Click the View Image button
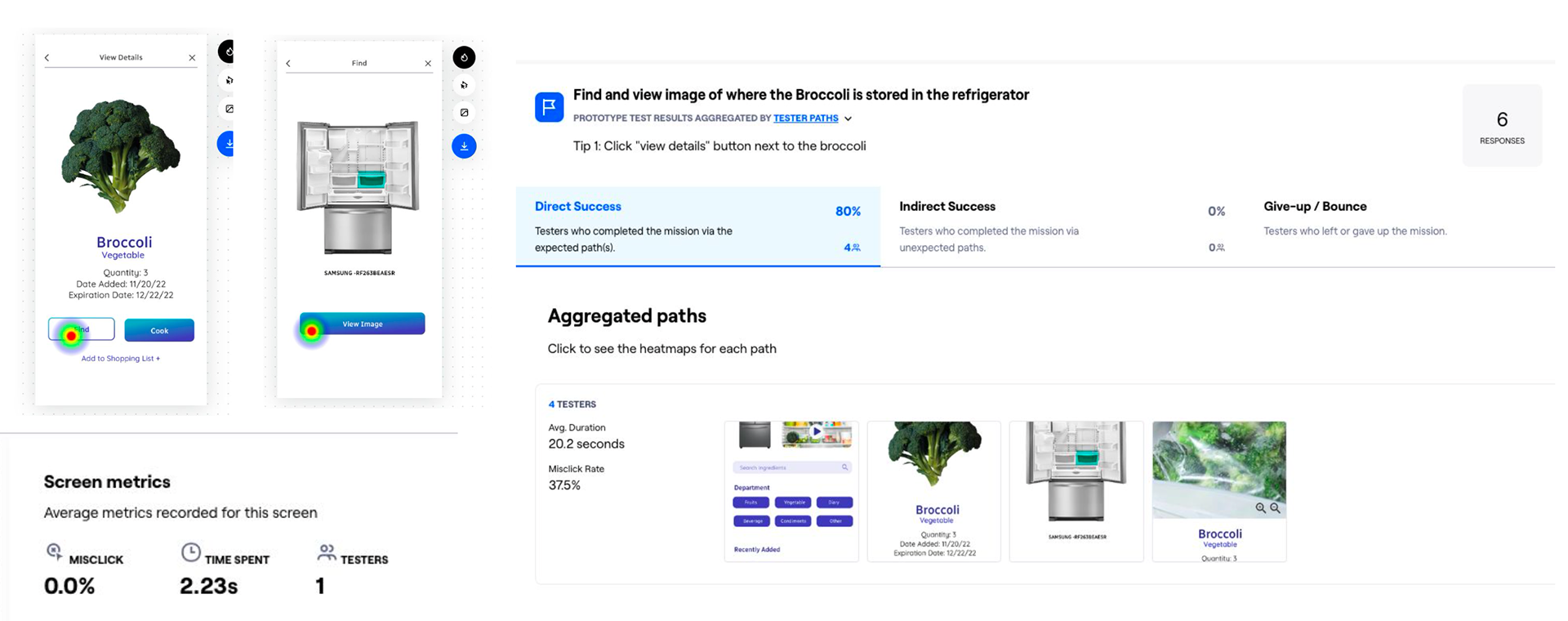Screen dimensions: 1568x621 [363, 324]
